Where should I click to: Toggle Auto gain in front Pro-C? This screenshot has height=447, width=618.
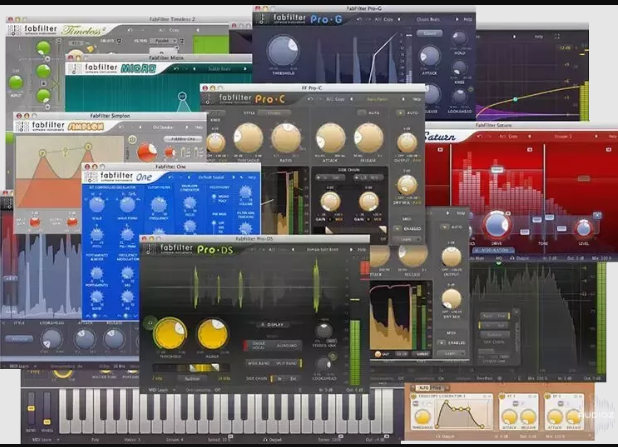(400, 113)
